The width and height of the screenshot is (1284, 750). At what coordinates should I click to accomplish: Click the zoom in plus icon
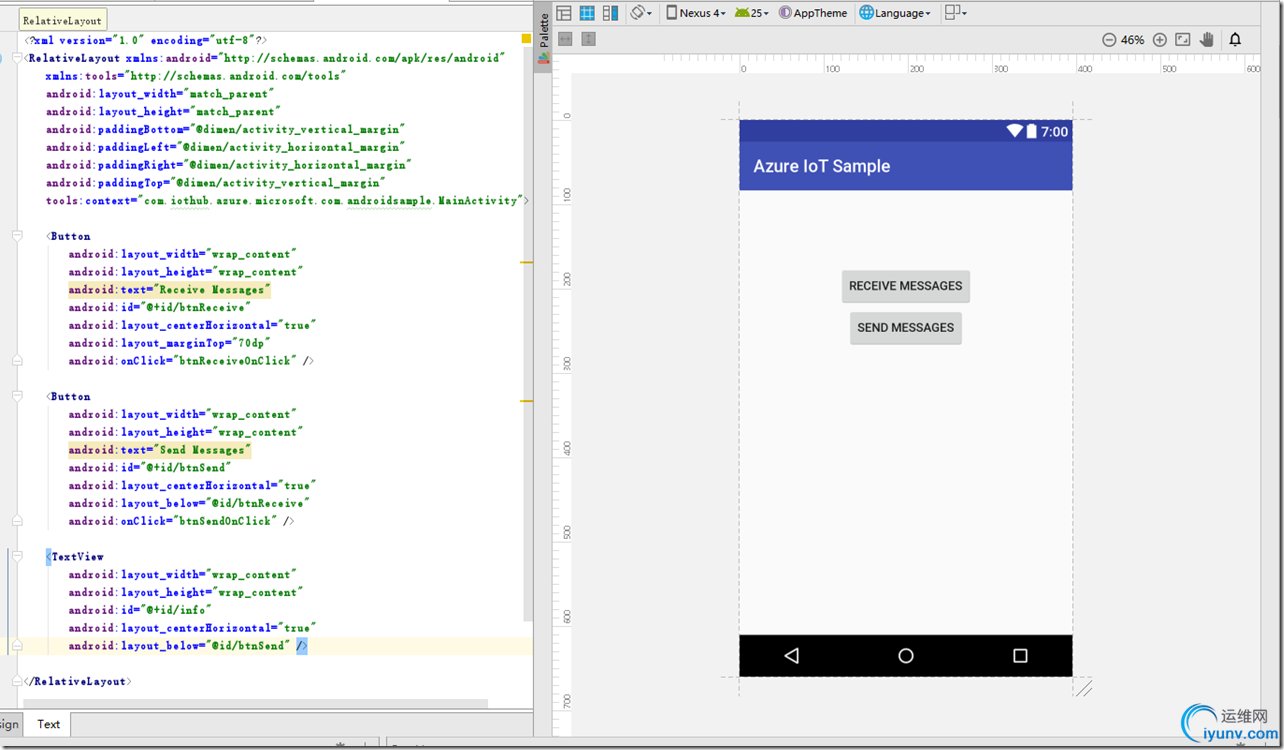1160,40
